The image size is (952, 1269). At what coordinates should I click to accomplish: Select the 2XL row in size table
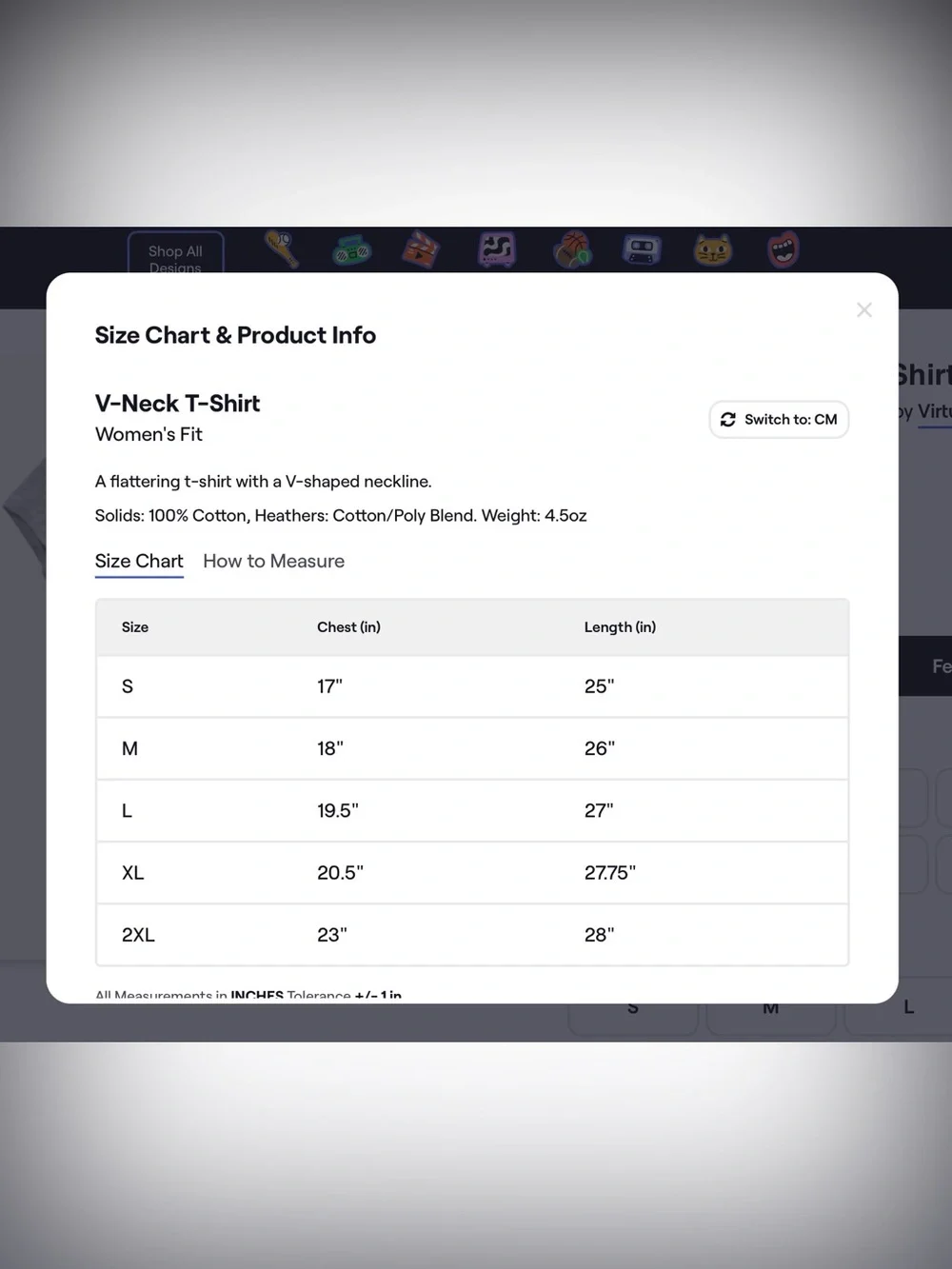(x=472, y=935)
